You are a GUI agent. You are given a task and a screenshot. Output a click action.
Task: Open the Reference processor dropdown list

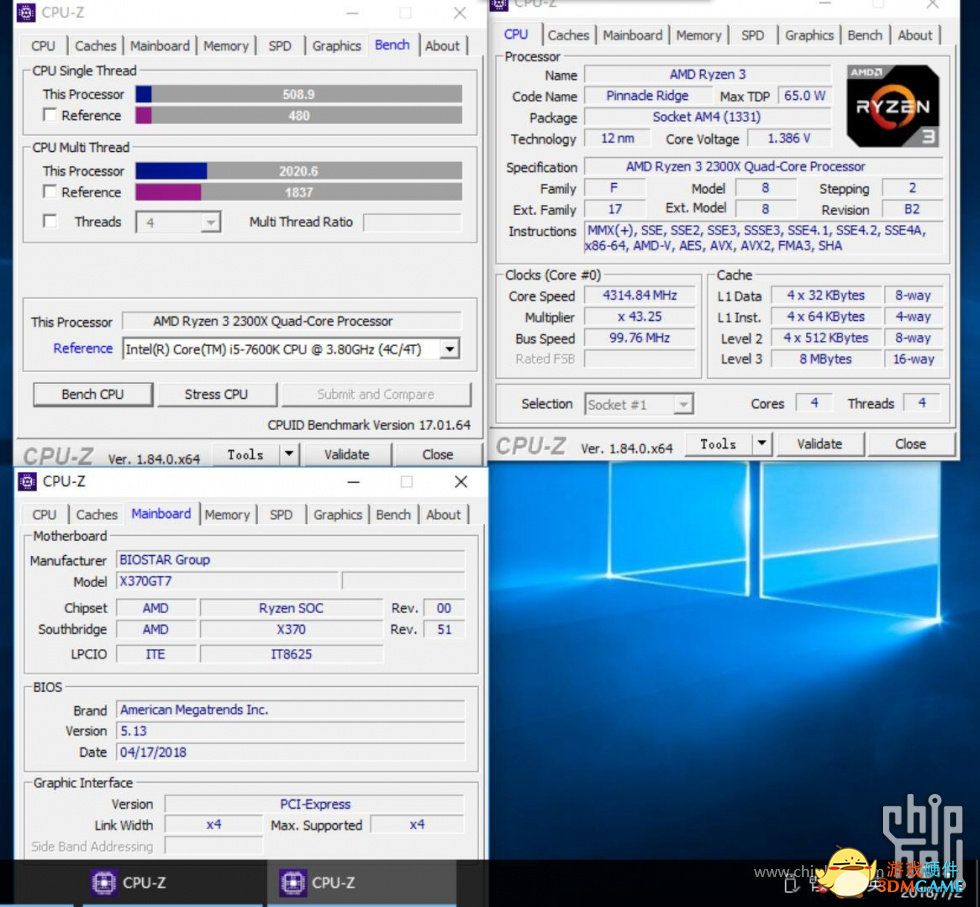point(449,349)
